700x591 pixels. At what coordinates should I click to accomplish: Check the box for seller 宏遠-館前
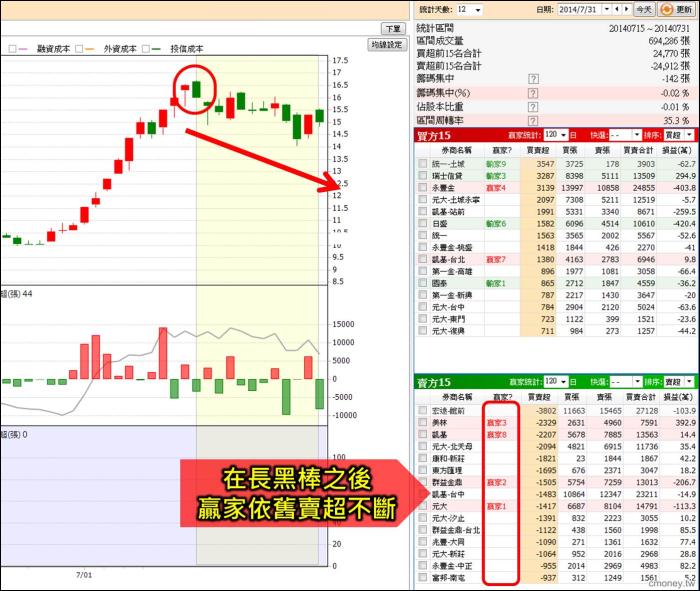coord(422,410)
